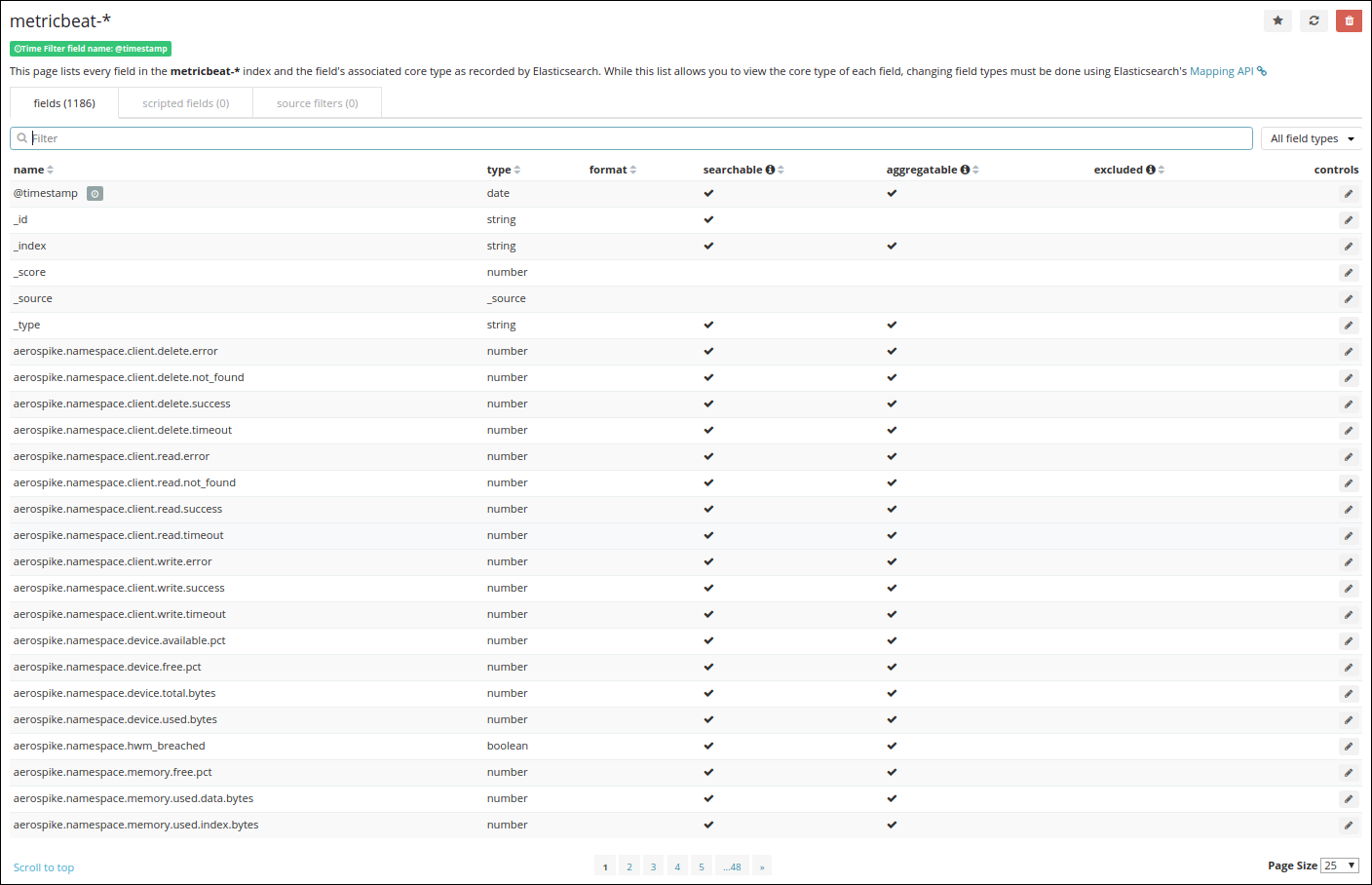Open source filters (0) tab
Screen dimensions: 1372x885
click(317, 103)
